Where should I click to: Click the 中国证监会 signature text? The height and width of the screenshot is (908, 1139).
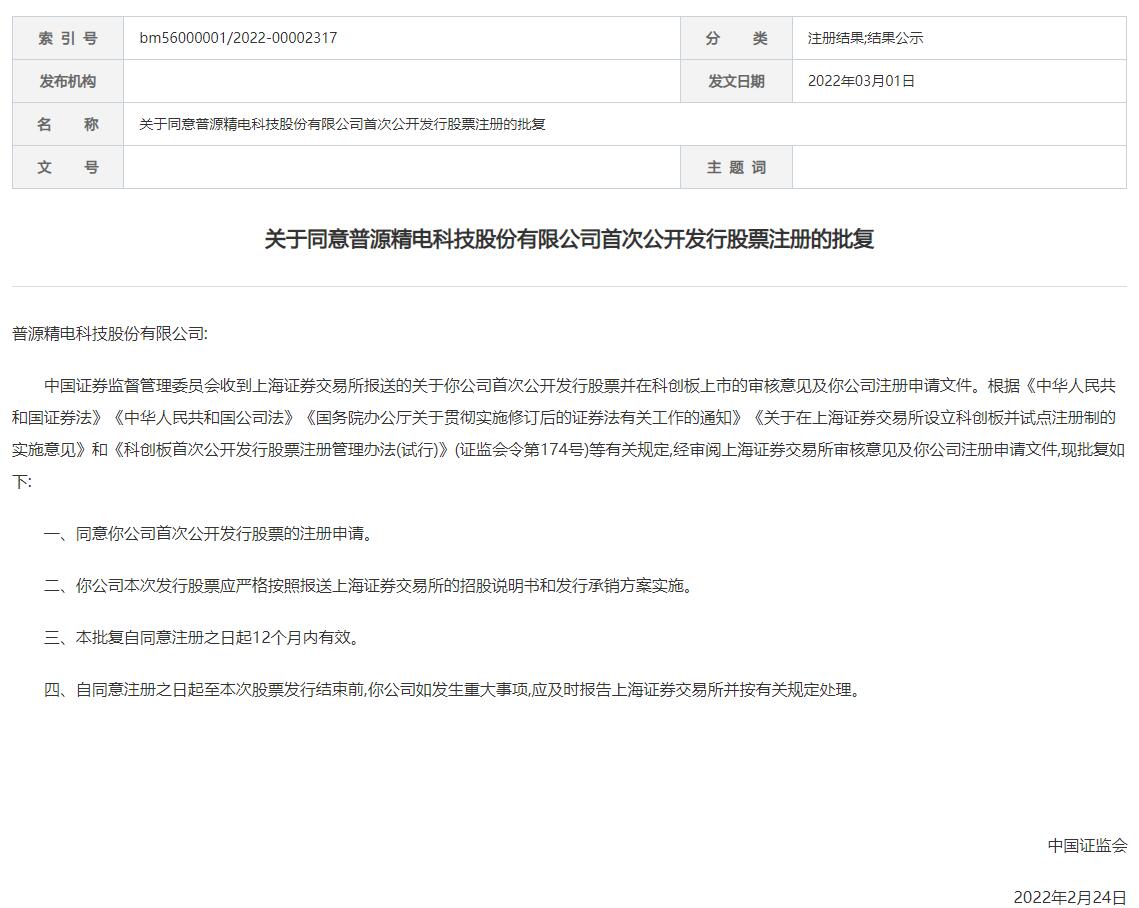coord(1087,845)
